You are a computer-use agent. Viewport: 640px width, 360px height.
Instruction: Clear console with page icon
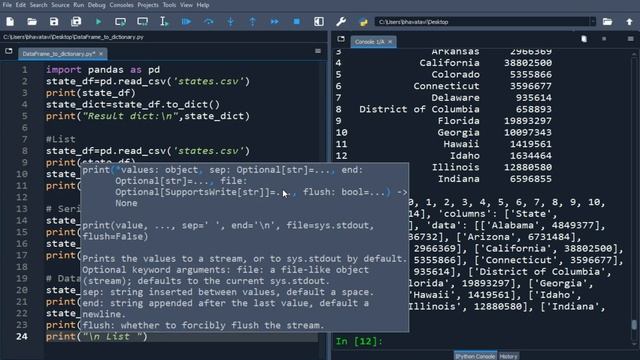click(584, 39)
